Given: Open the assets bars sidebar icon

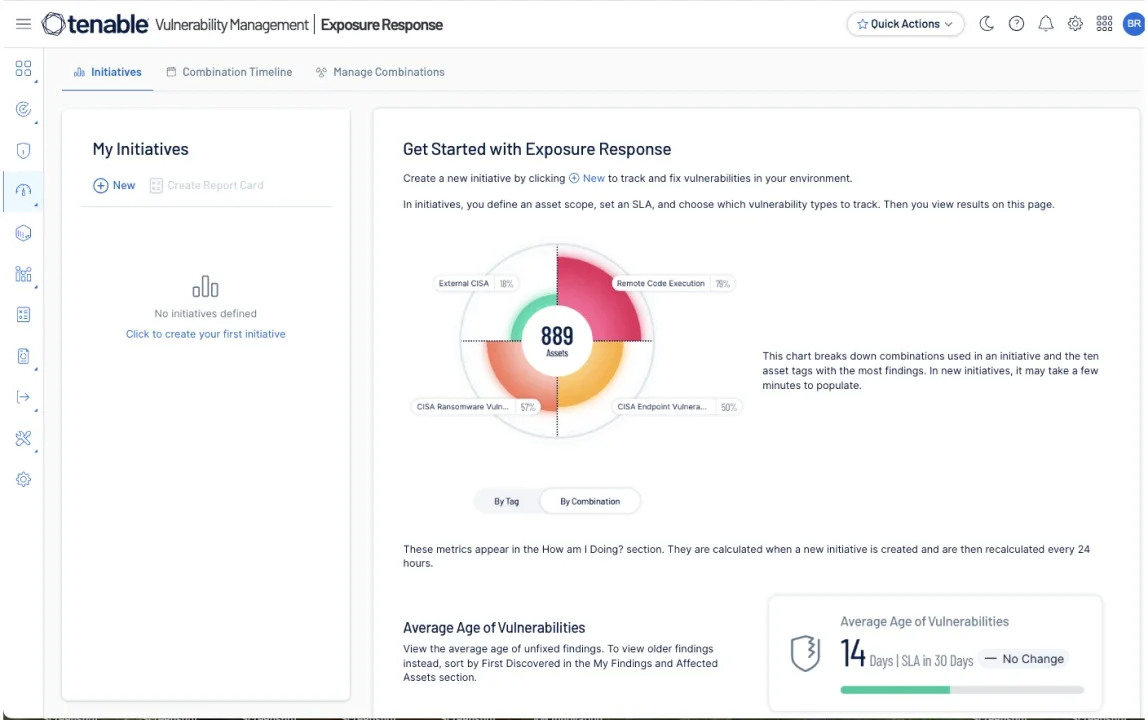Looking at the screenshot, I should tap(23, 274).
